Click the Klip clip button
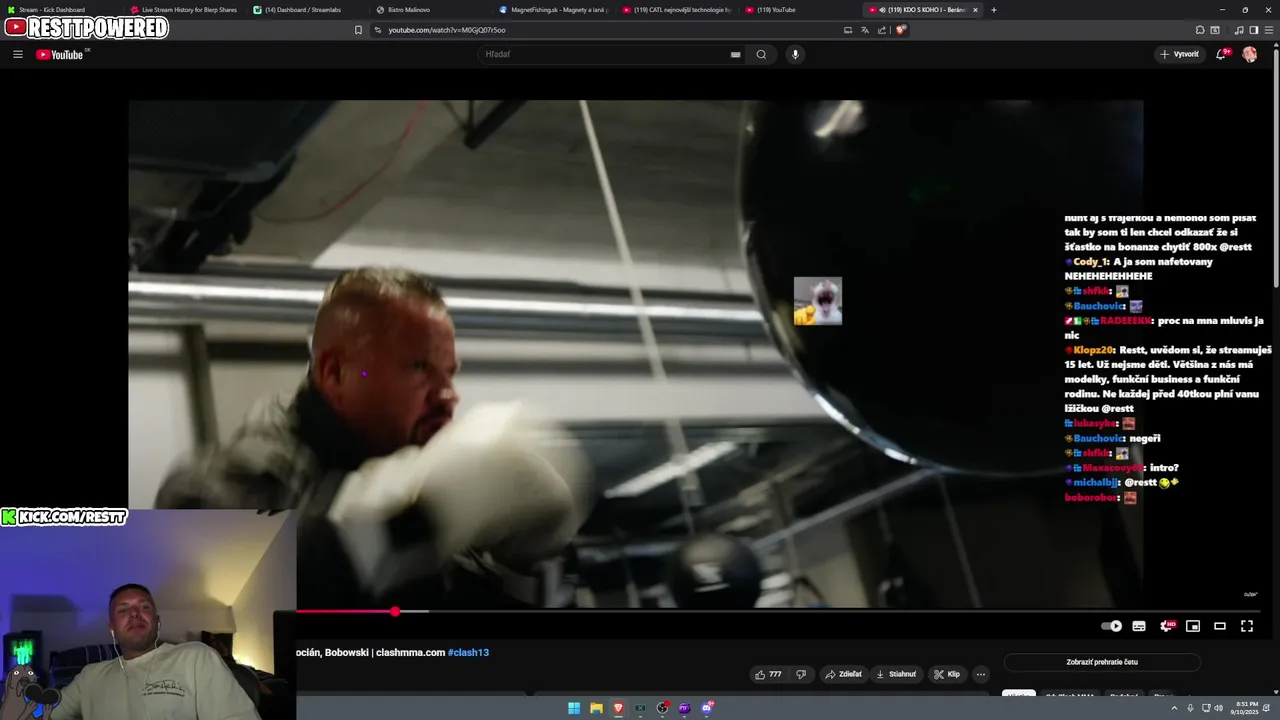This screenshot has height=720, width=1280. tap(947, 674)
